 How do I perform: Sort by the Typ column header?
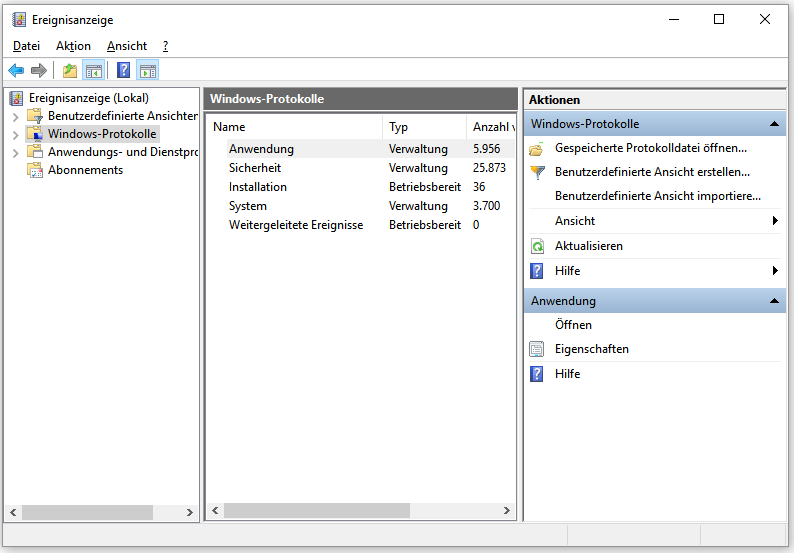(x=424, y=127)
